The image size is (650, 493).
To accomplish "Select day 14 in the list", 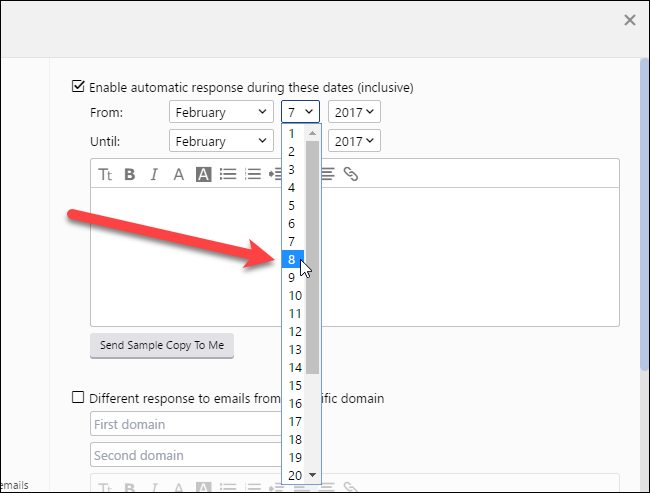I will (293, 367).
